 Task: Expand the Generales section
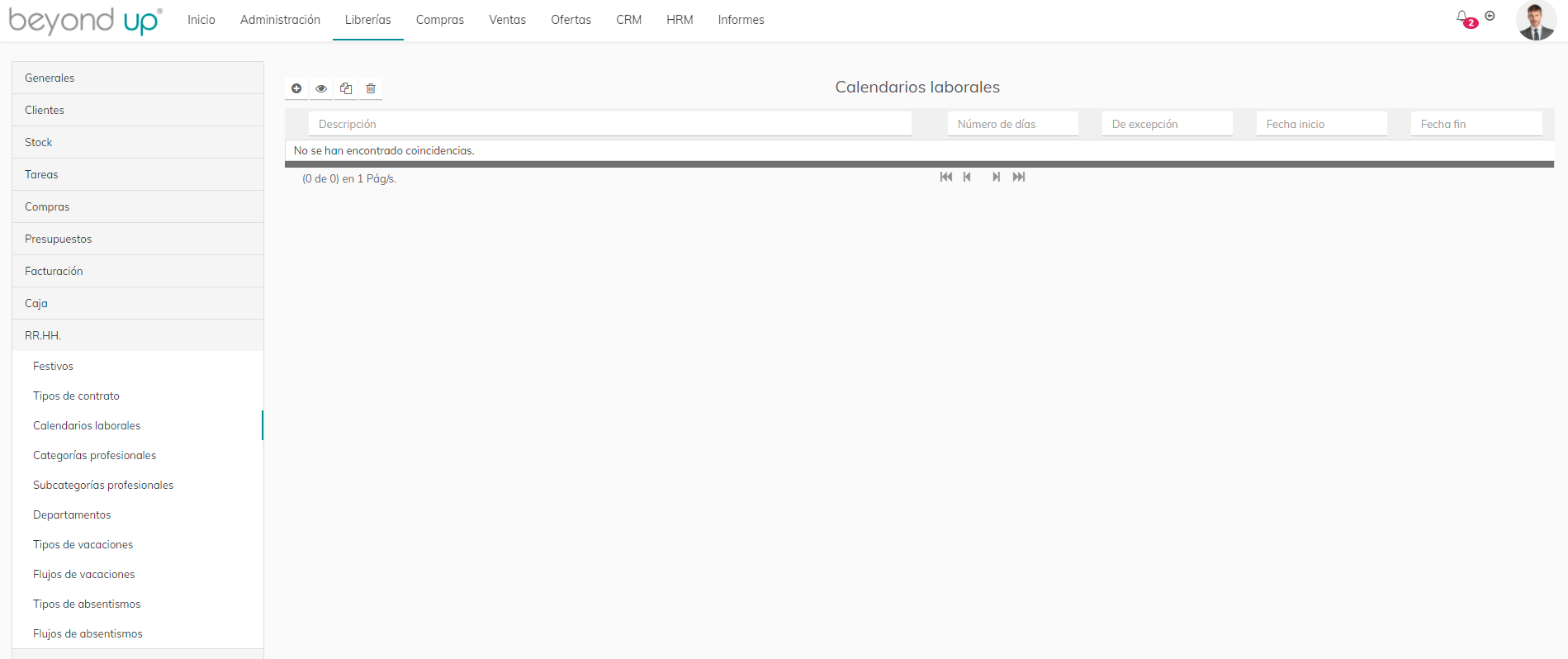[138, 78]
